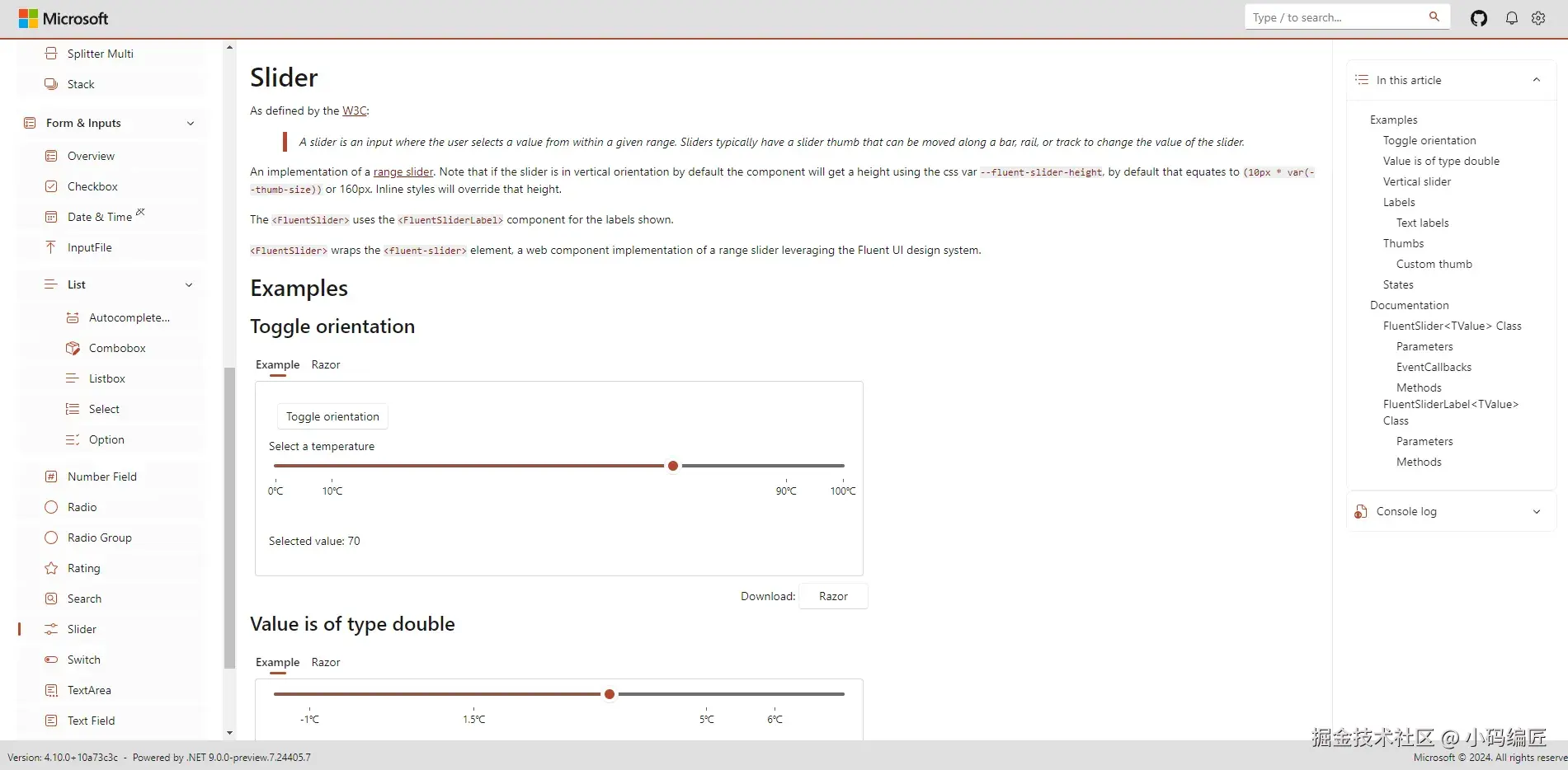
Task: Go to States in article outline
Action: pyautogui.click(x=1398, y=284)
